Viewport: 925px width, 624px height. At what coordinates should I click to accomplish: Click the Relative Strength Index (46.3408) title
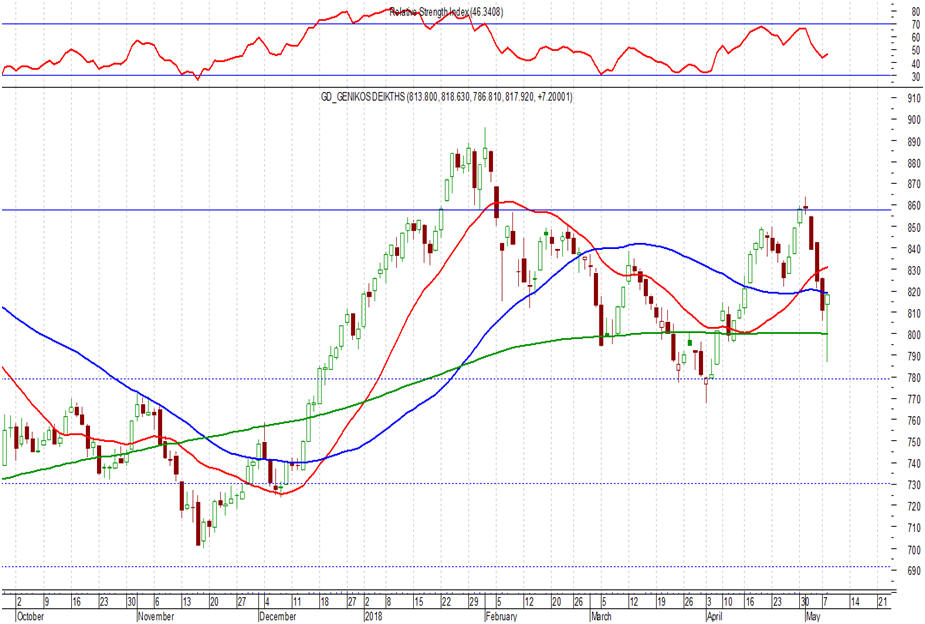(446, 12)
